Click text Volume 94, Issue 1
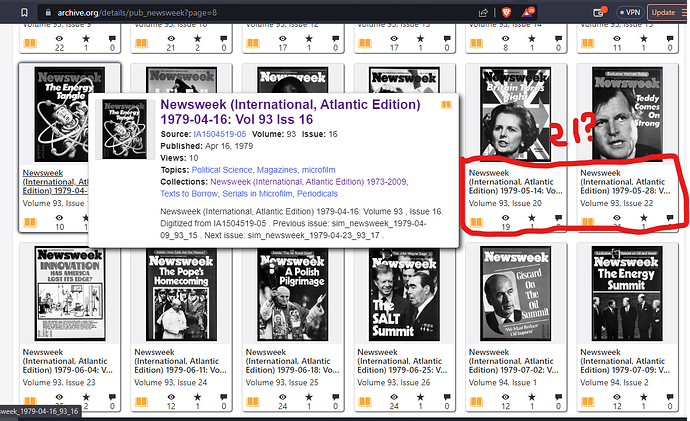 [503, 382]
